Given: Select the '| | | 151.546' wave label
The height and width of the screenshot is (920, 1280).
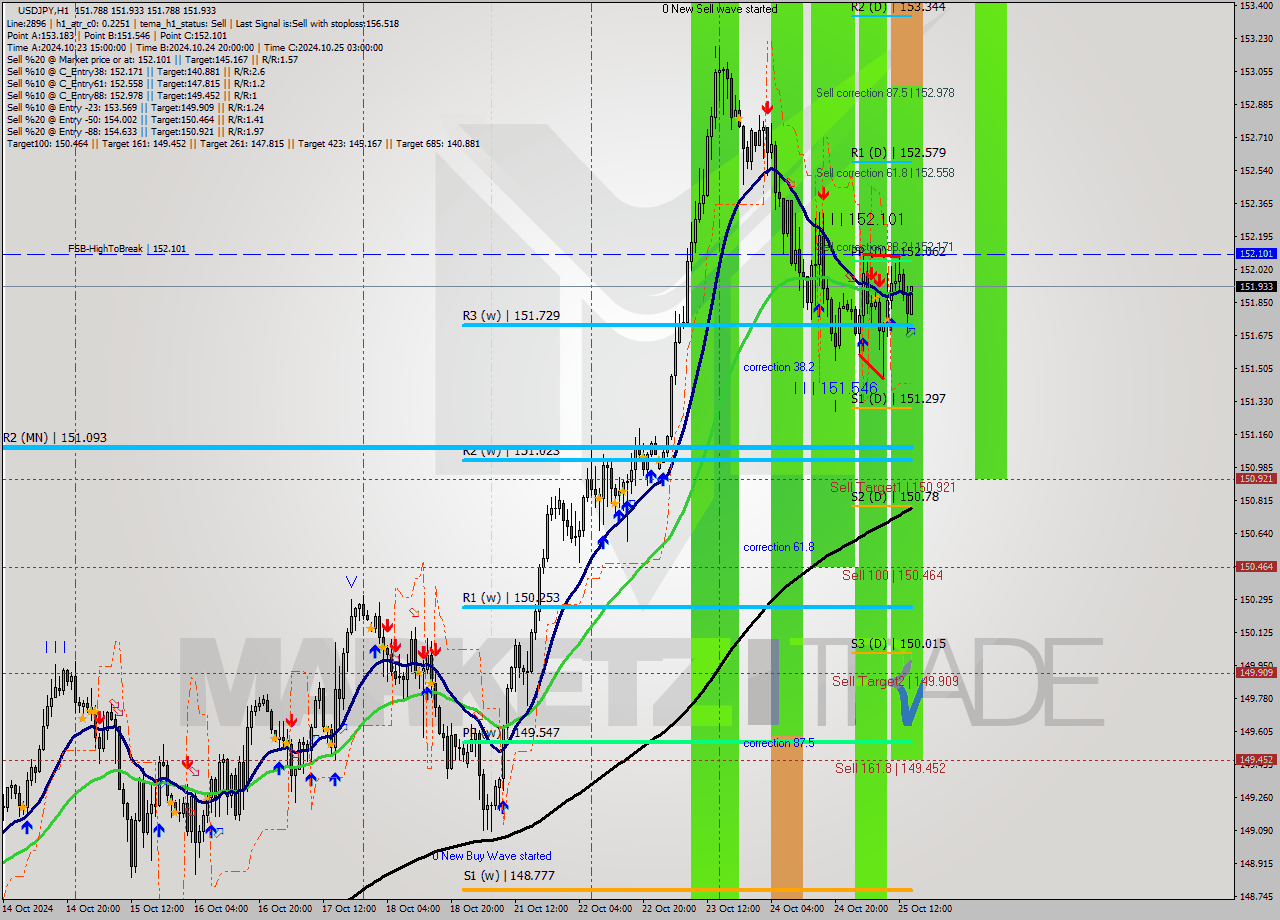Looking at the screenshot, I should click(x=836, y=387).
